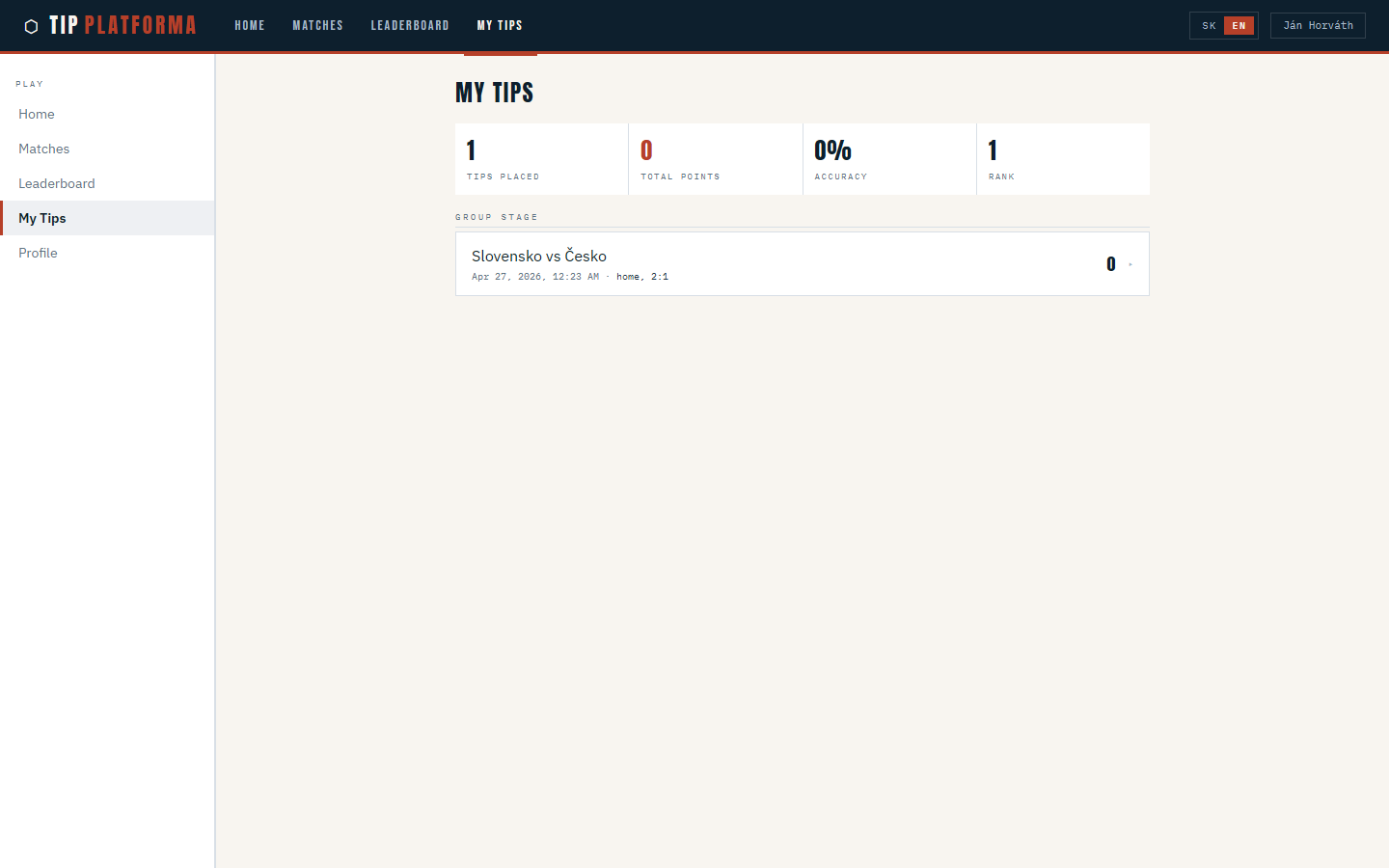This screenshot has height=868, width=1389.
Task: Open the Ján Horváth user menu
Action: pyautogui.click(x=1318, y=25)
